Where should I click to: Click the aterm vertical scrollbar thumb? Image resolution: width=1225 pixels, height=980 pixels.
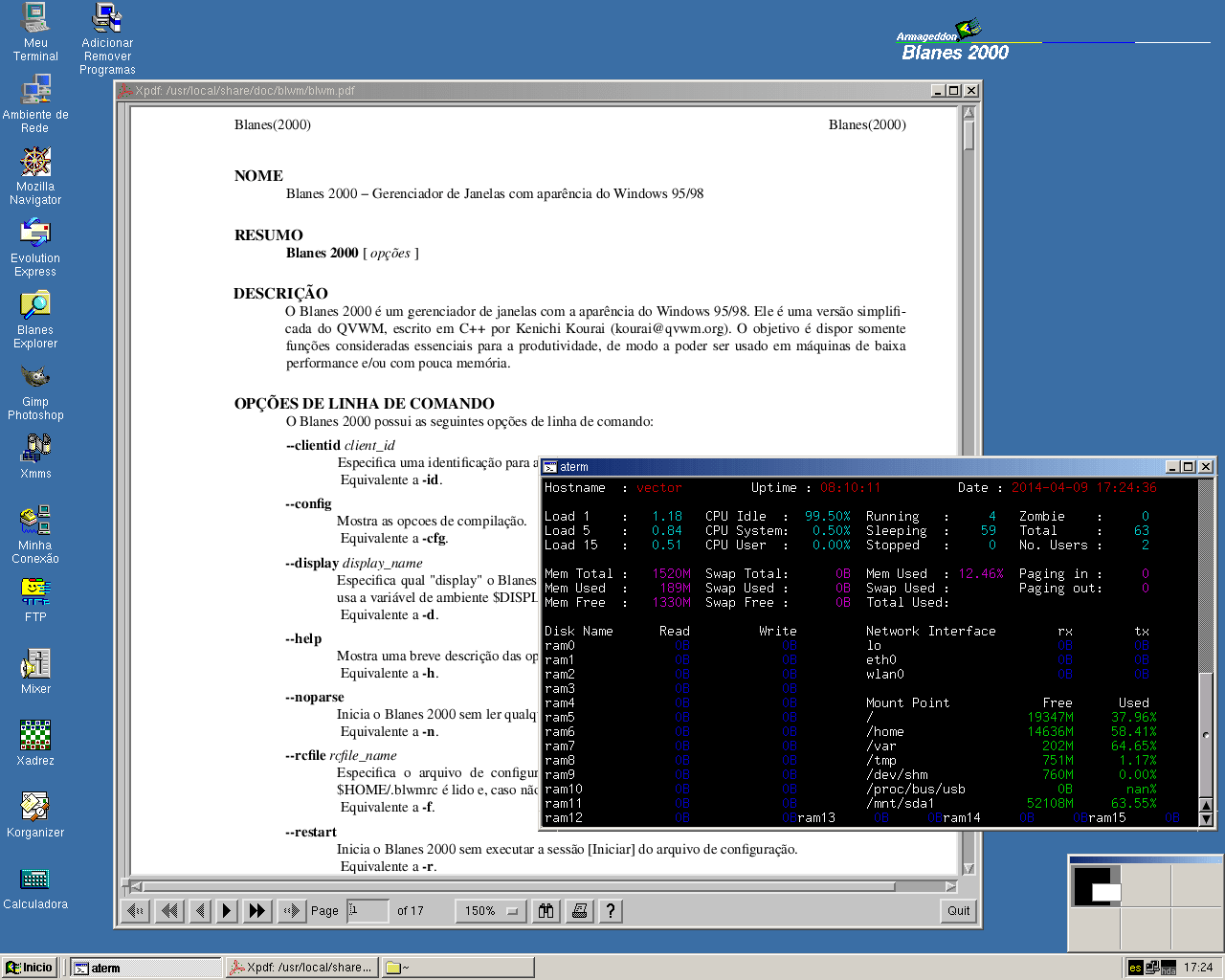click(x=1206, y=735)
